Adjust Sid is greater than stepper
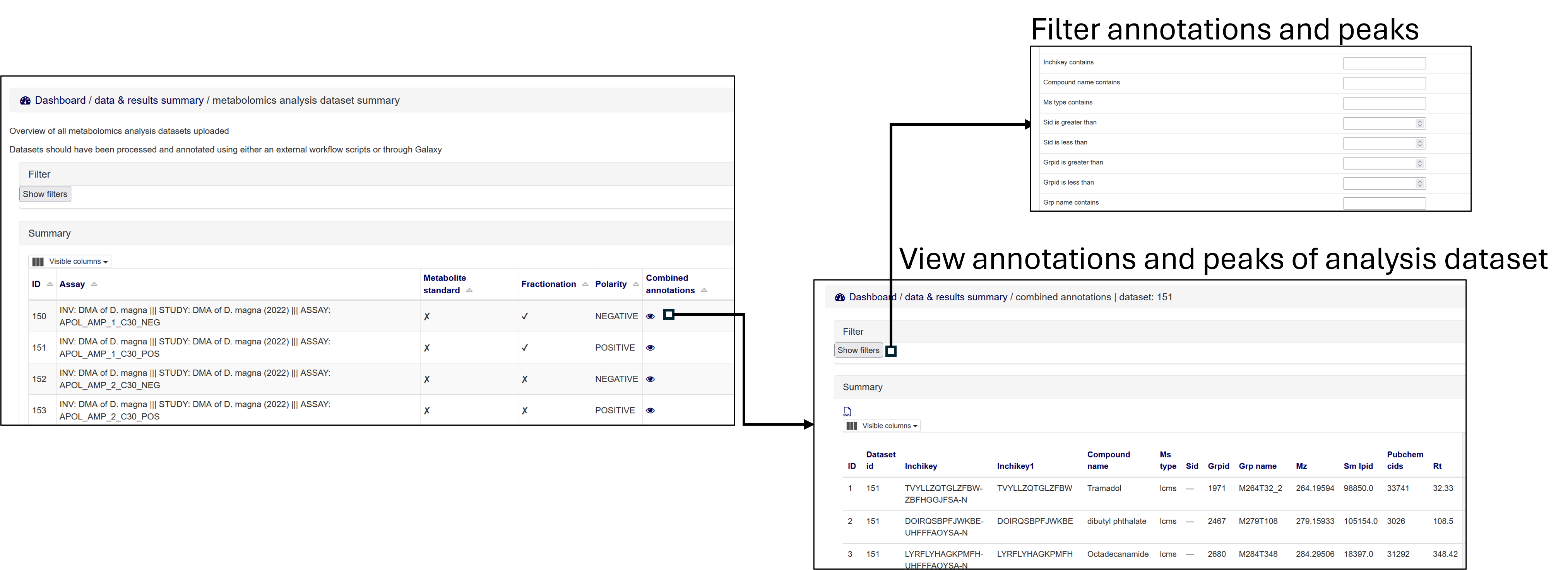The height and width of the screenshot is (570, 1568). click(x=1419, y=123)
